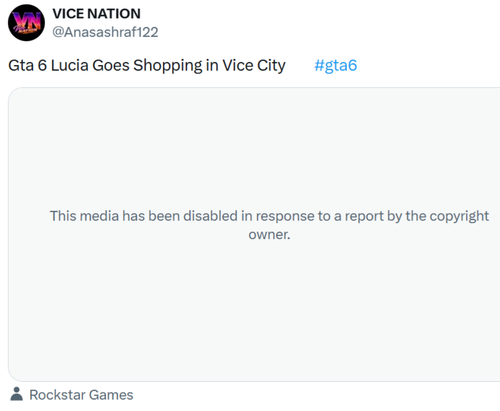The height and width of the screenshot is (411, 500).
Task: Click 'Gta 6' at start of tweet
Action: (x=27, y=65)
